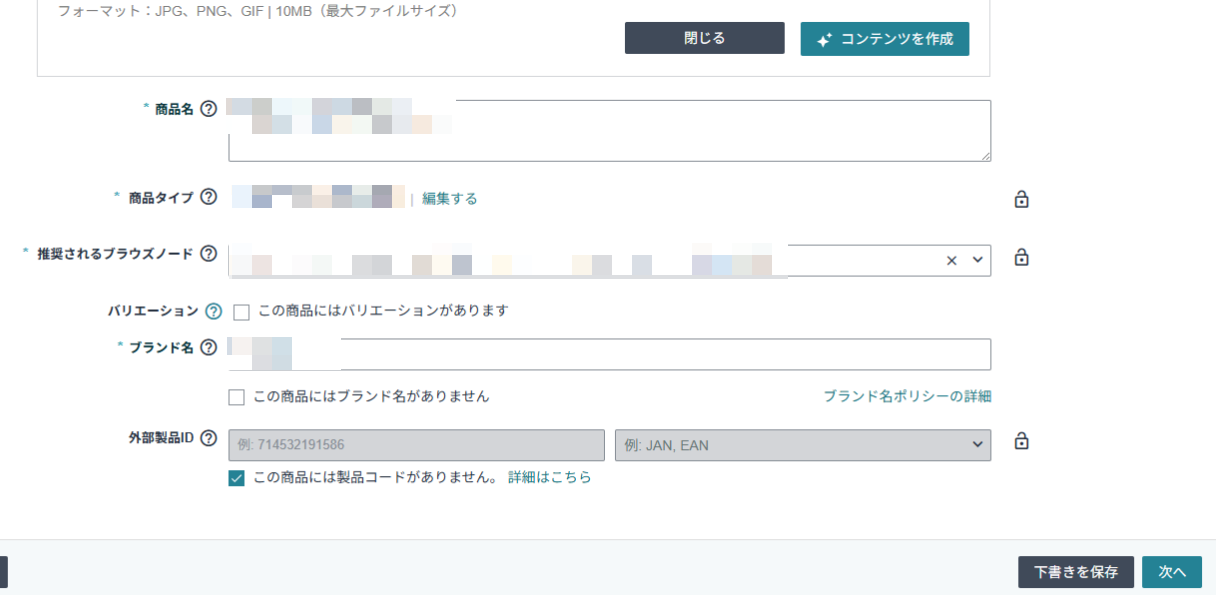This screenshot has width=1216, height=595.
Task: Clear browse node selection with X
Action: (x=951, y=260)
